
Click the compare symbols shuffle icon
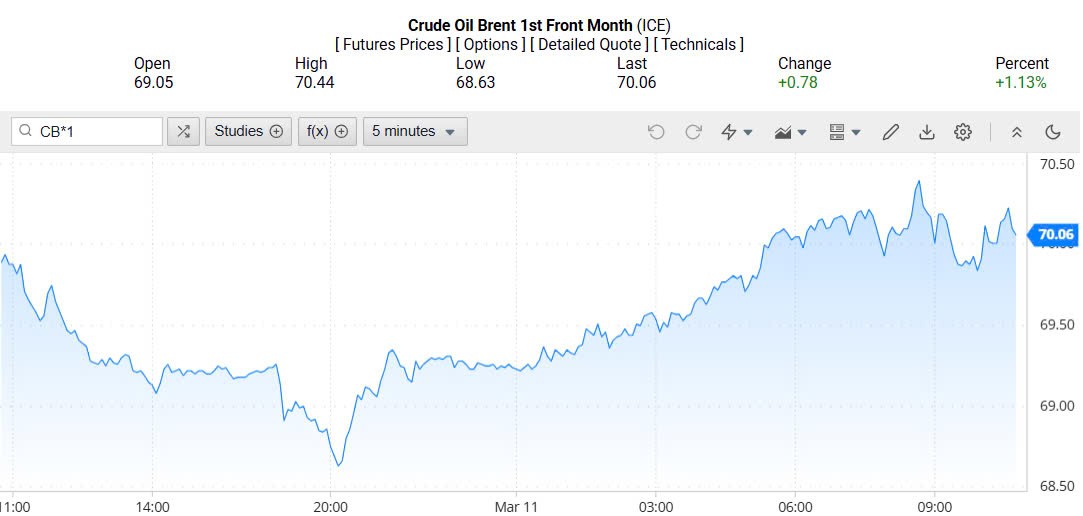[183, 131]
